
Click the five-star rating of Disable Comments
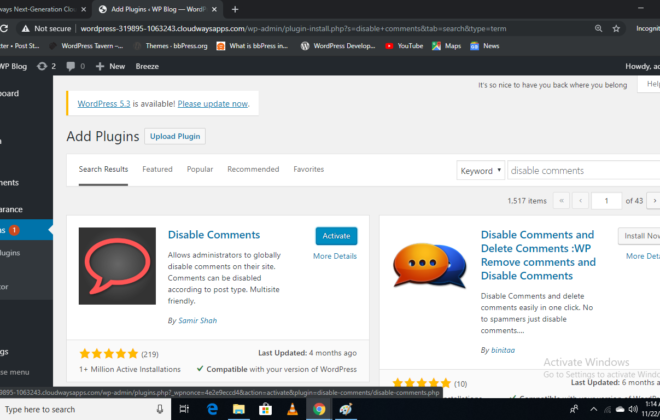coord(109,354)
